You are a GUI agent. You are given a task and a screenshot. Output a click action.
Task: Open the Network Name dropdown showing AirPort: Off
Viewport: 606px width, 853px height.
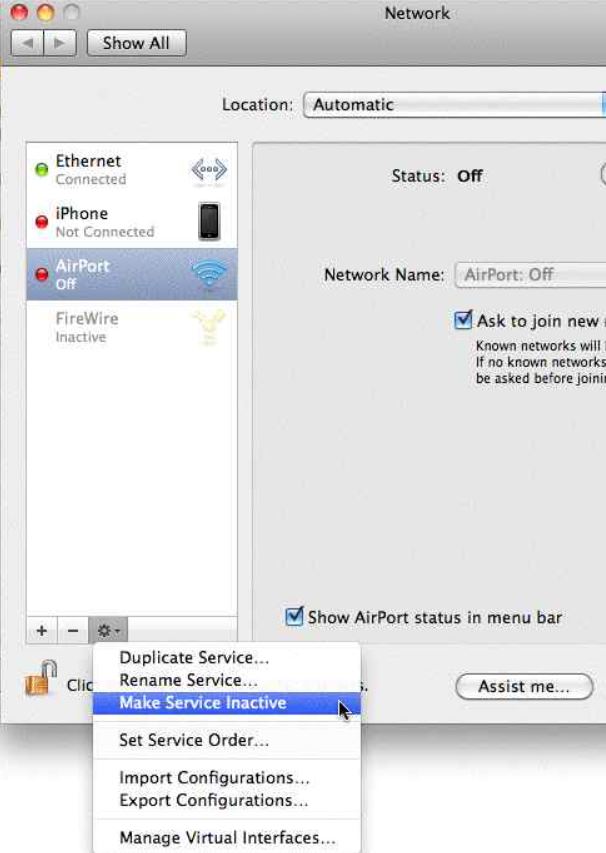[x=530, y=274]
